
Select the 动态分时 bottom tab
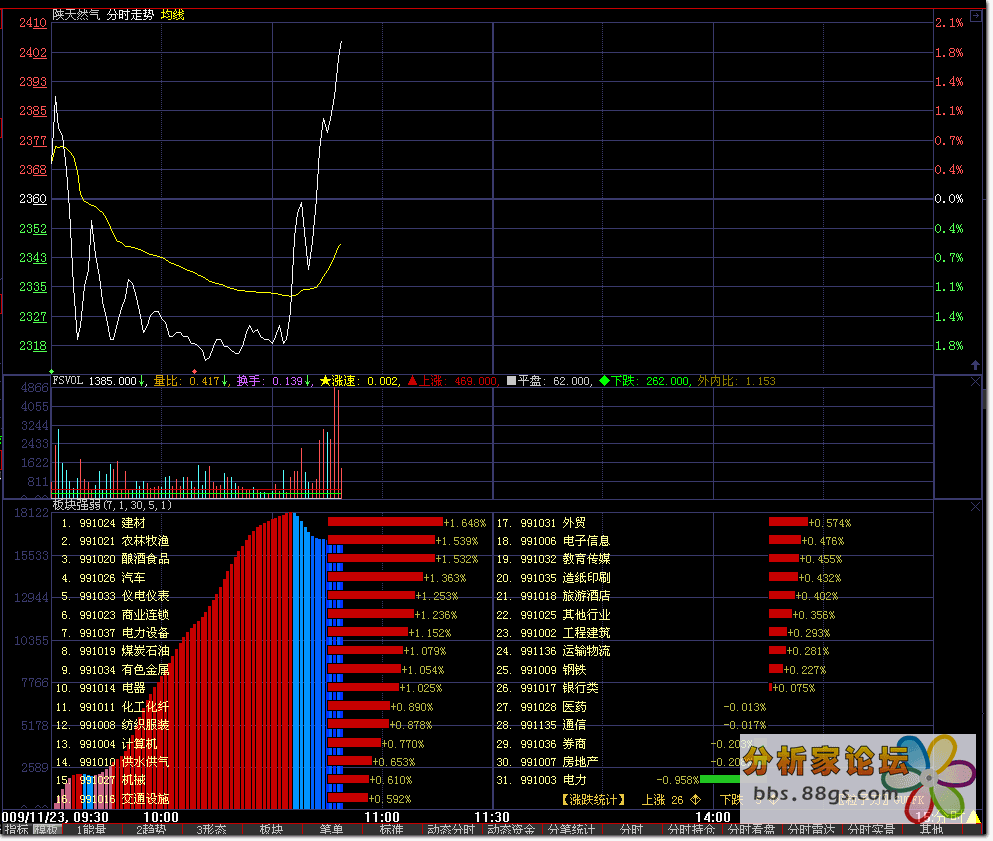(x=451, y=830)
